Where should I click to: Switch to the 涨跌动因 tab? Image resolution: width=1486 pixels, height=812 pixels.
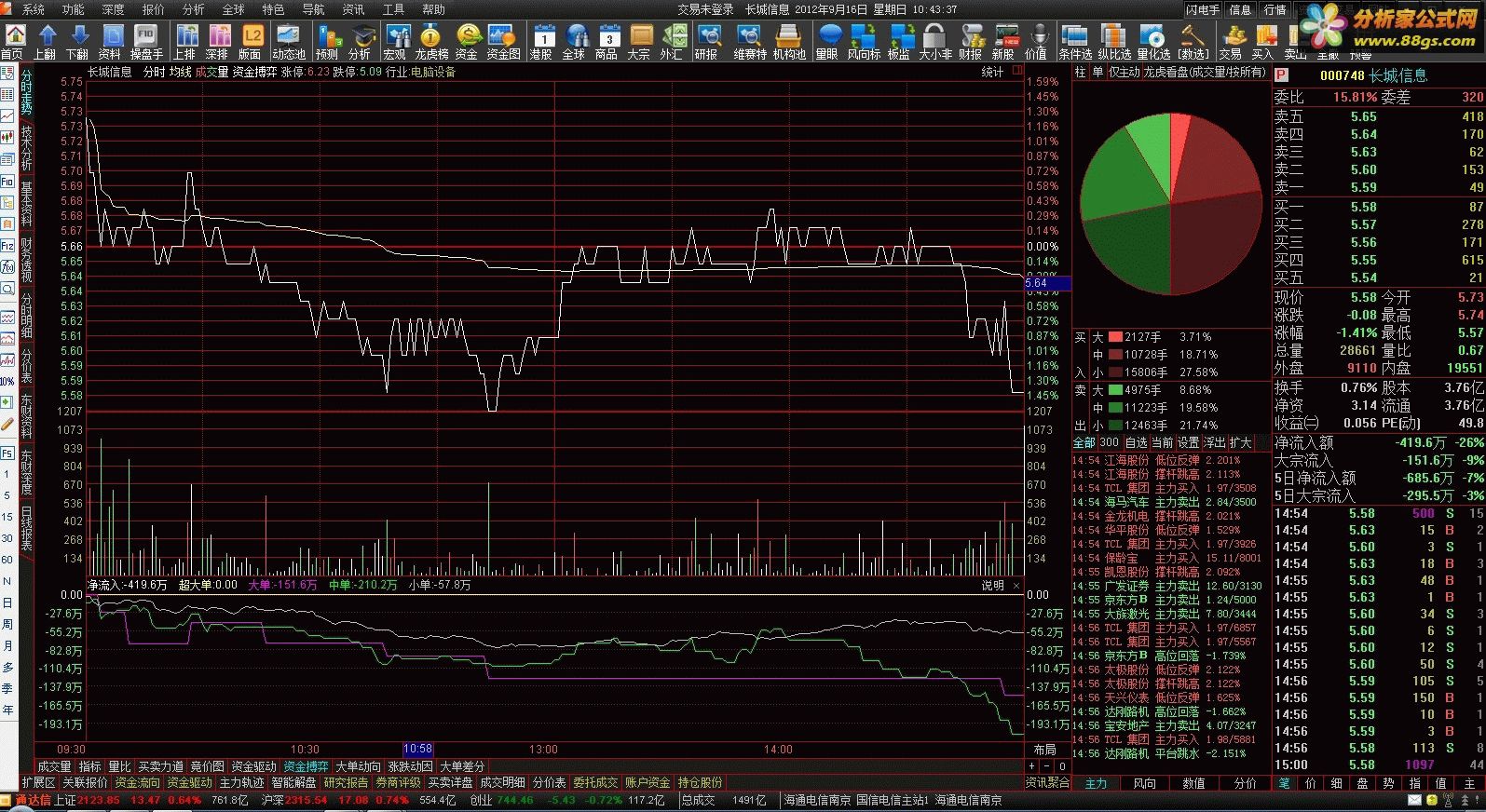pyautogui.click(x=411, y=766)
